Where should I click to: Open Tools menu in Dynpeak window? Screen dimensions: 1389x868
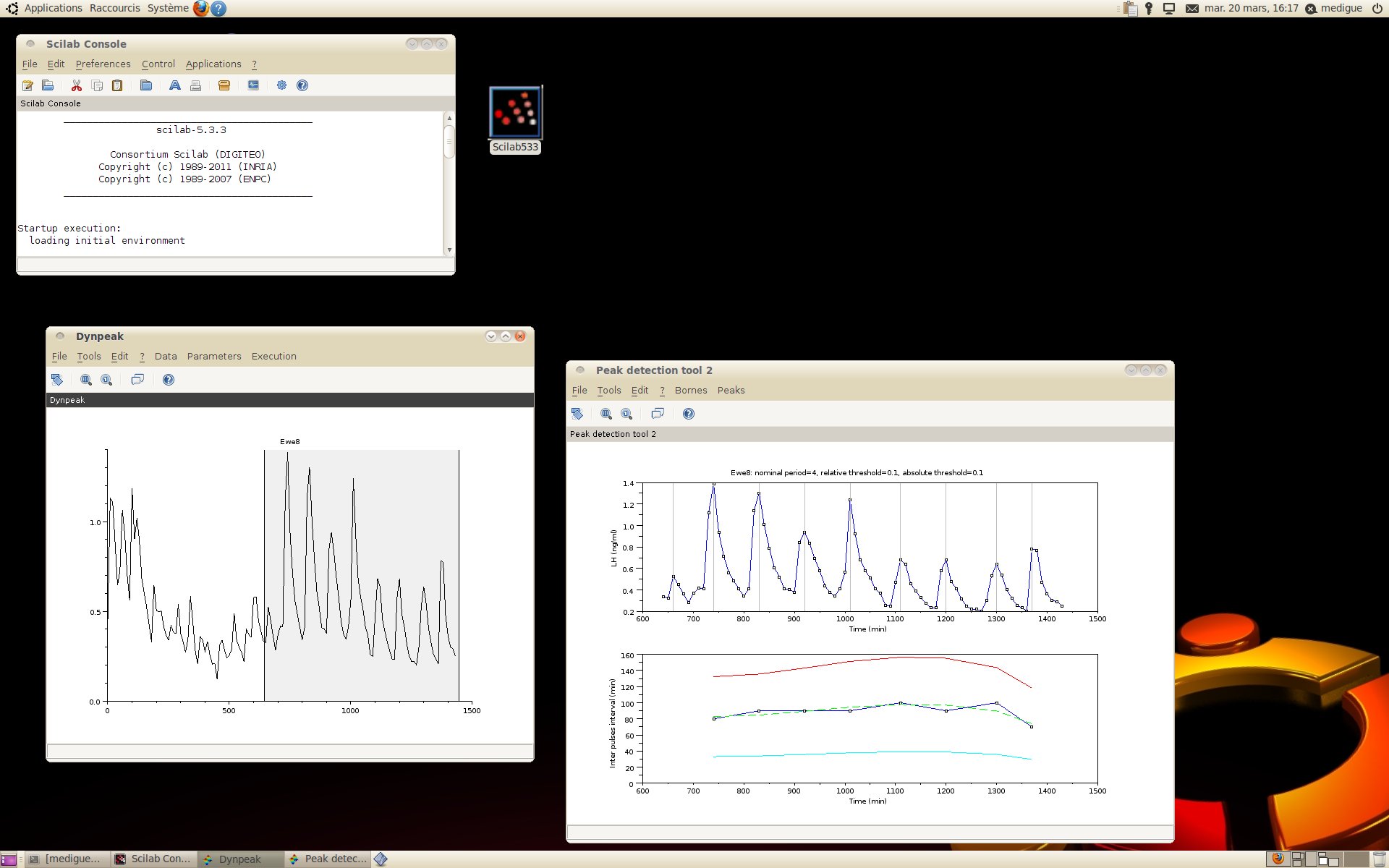89,357
